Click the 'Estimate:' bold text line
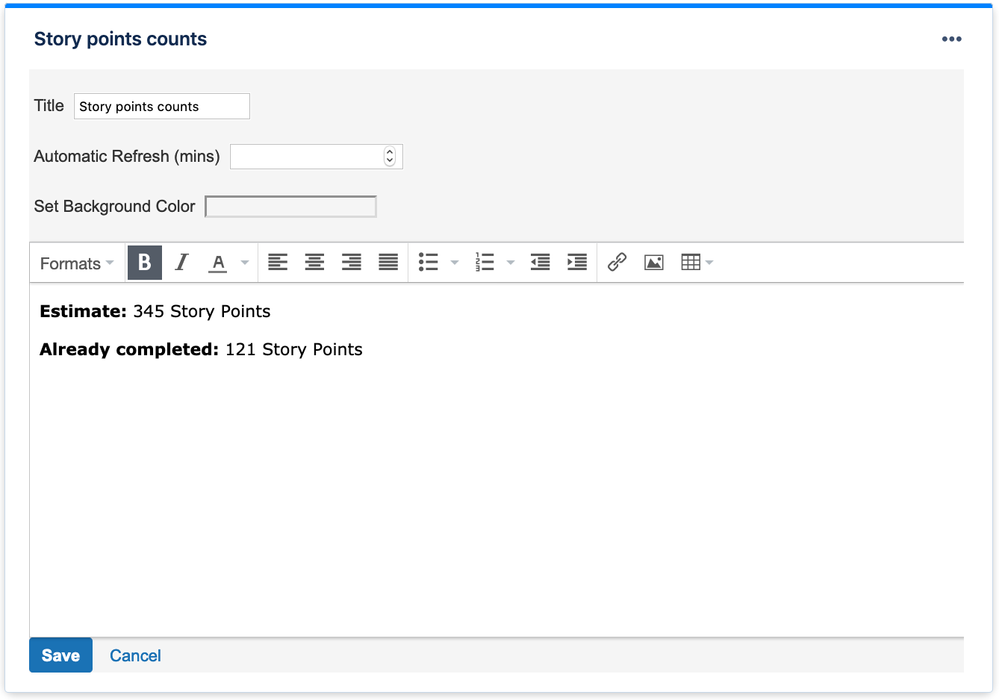The image size is (999, 700). coord(155,311)
